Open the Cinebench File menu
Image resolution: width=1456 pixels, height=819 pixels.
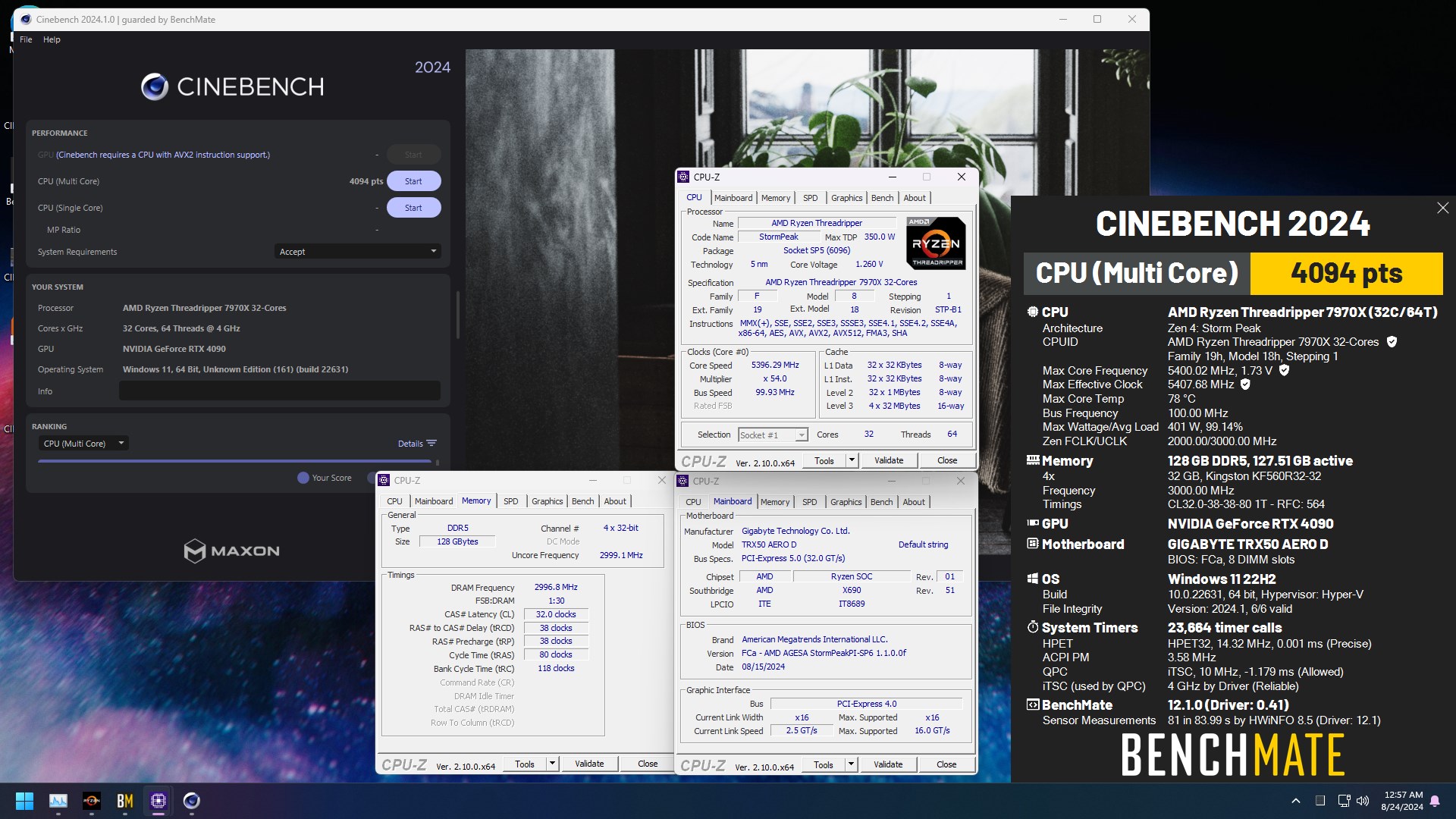26,39
